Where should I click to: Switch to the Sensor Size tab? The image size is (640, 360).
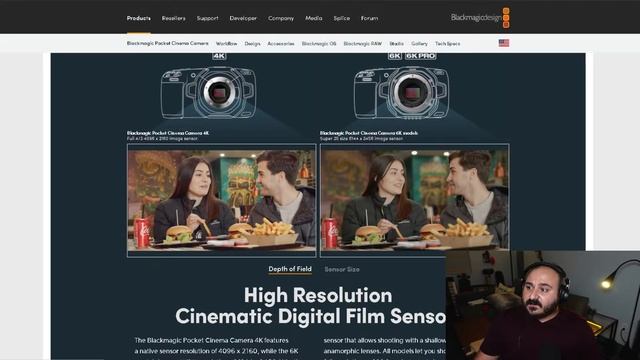tap(342, 269)
